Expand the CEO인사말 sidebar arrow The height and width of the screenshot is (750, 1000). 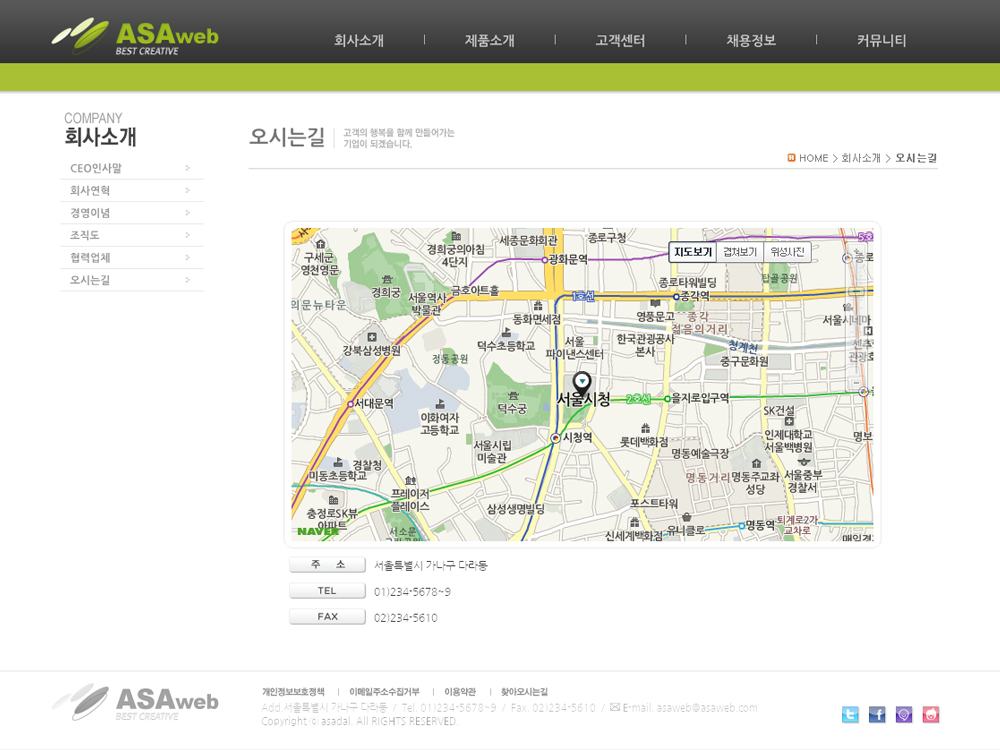(x=187, y=168)
